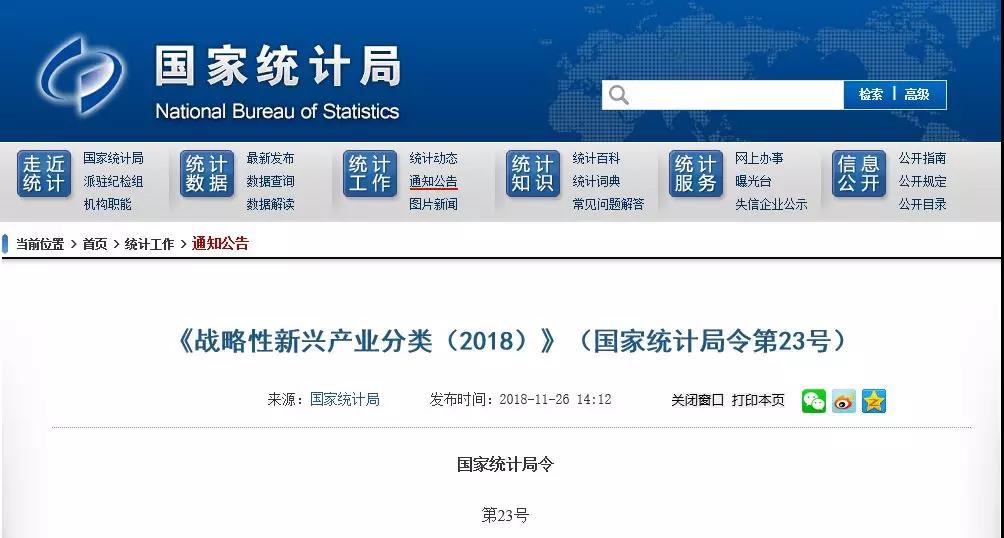Click red 通知公告 breadcrumb item
The height and width of the screenshot is (538, 1004).
tap(220, 243)
